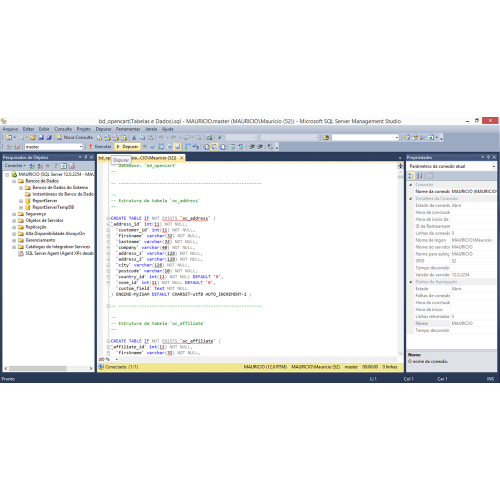This screenshot has height=500, width=500.
Task: Expand the Replicação folder
Action: [x=14, y=227]
